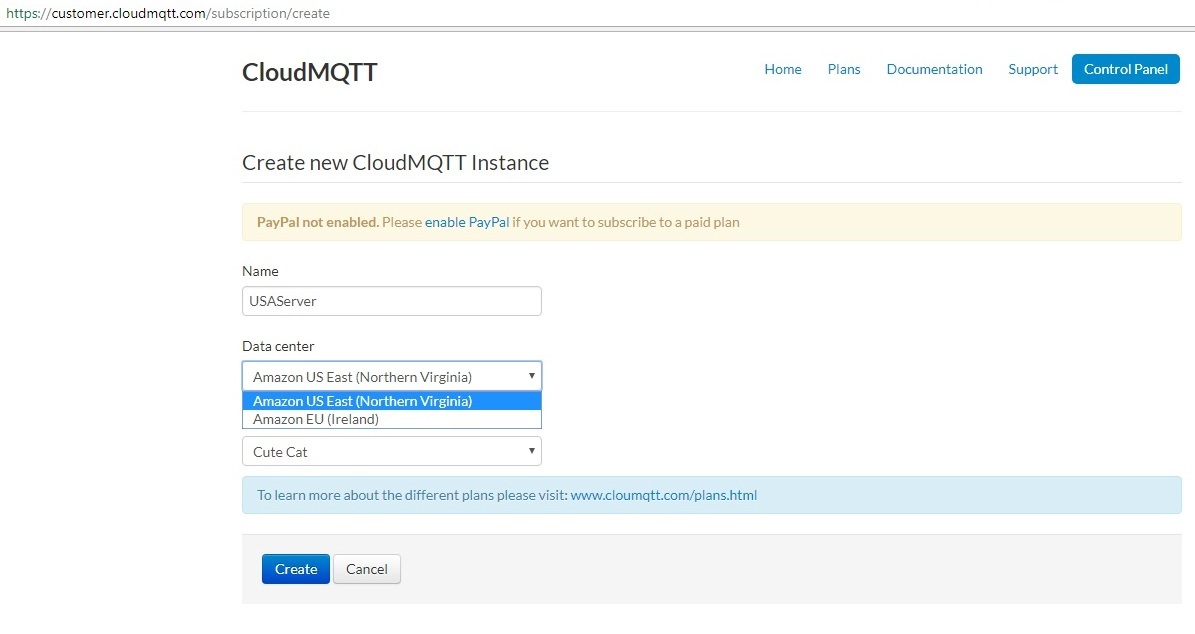Collapse the Data center dropdown box
Viewport: 1195px width, 634px height.
click(391, 376)
